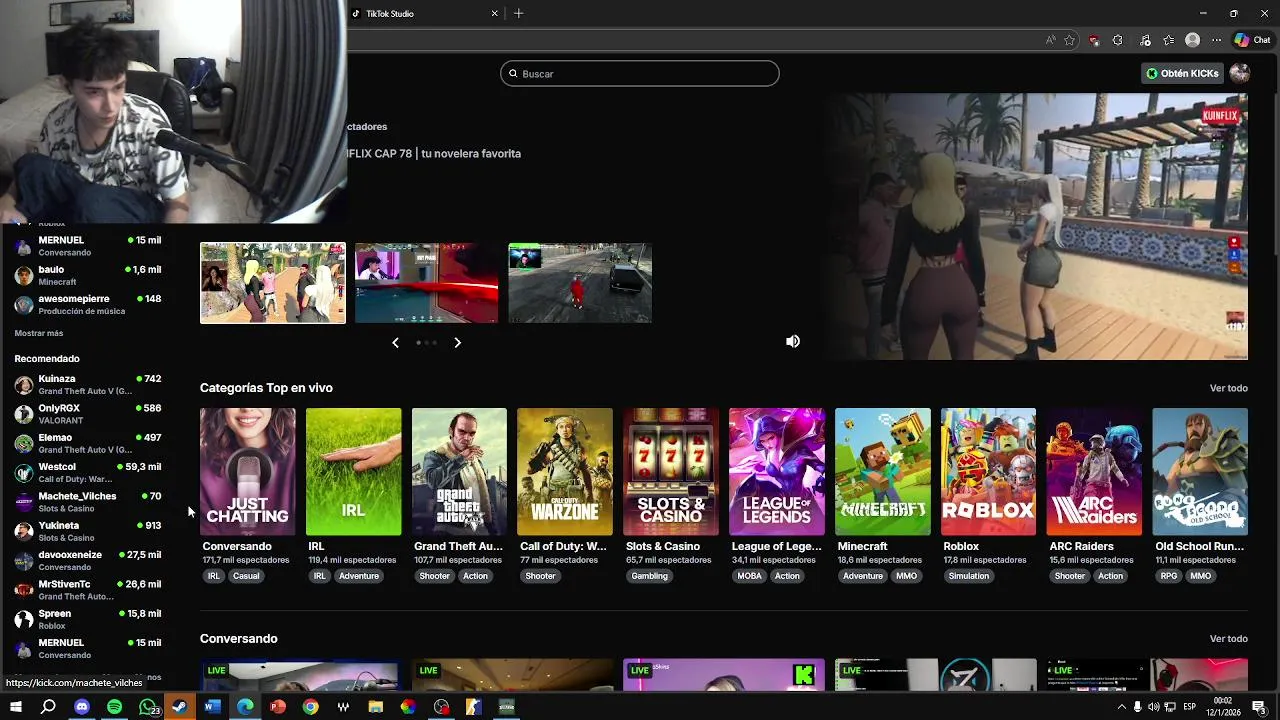This screenshot has width=1280, height=720.
Task: Open Old School RuneScape category card
Action: click(x=1200, y=471)
